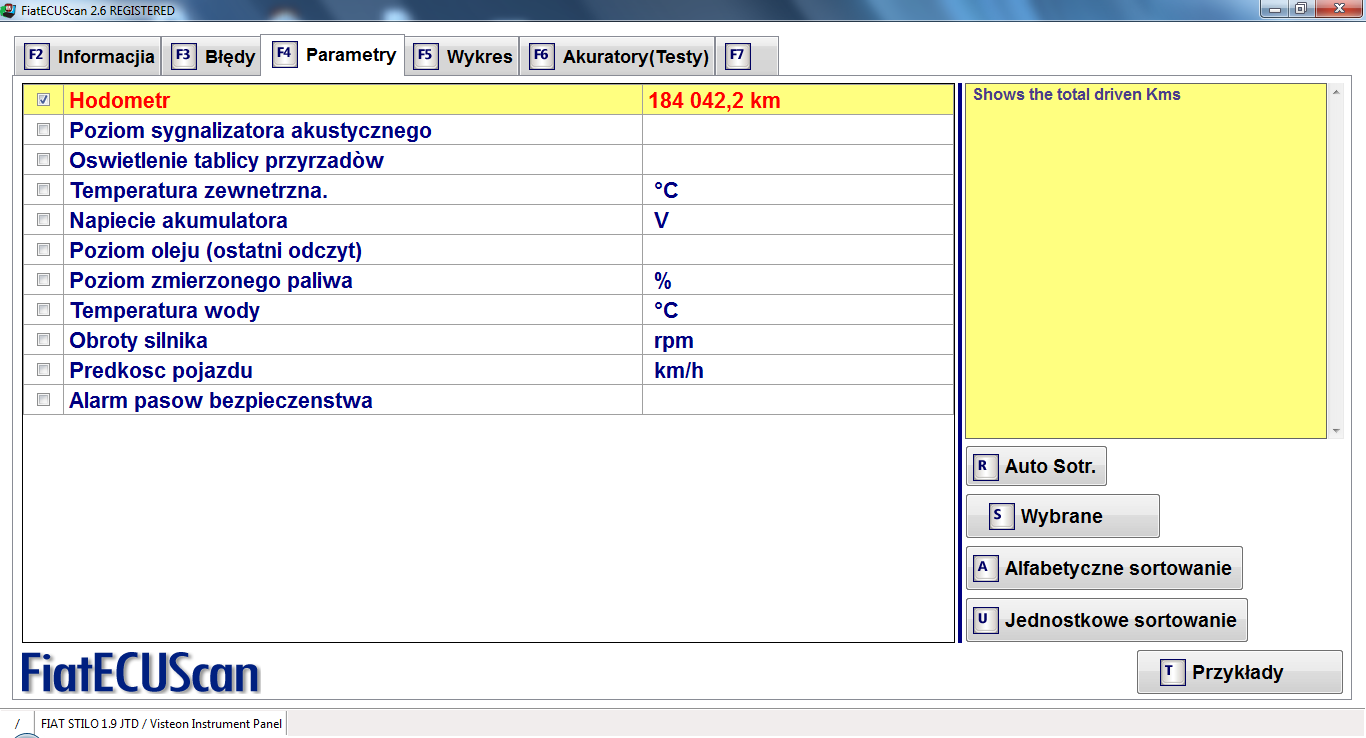Select Obroty silnika row label

138,340
